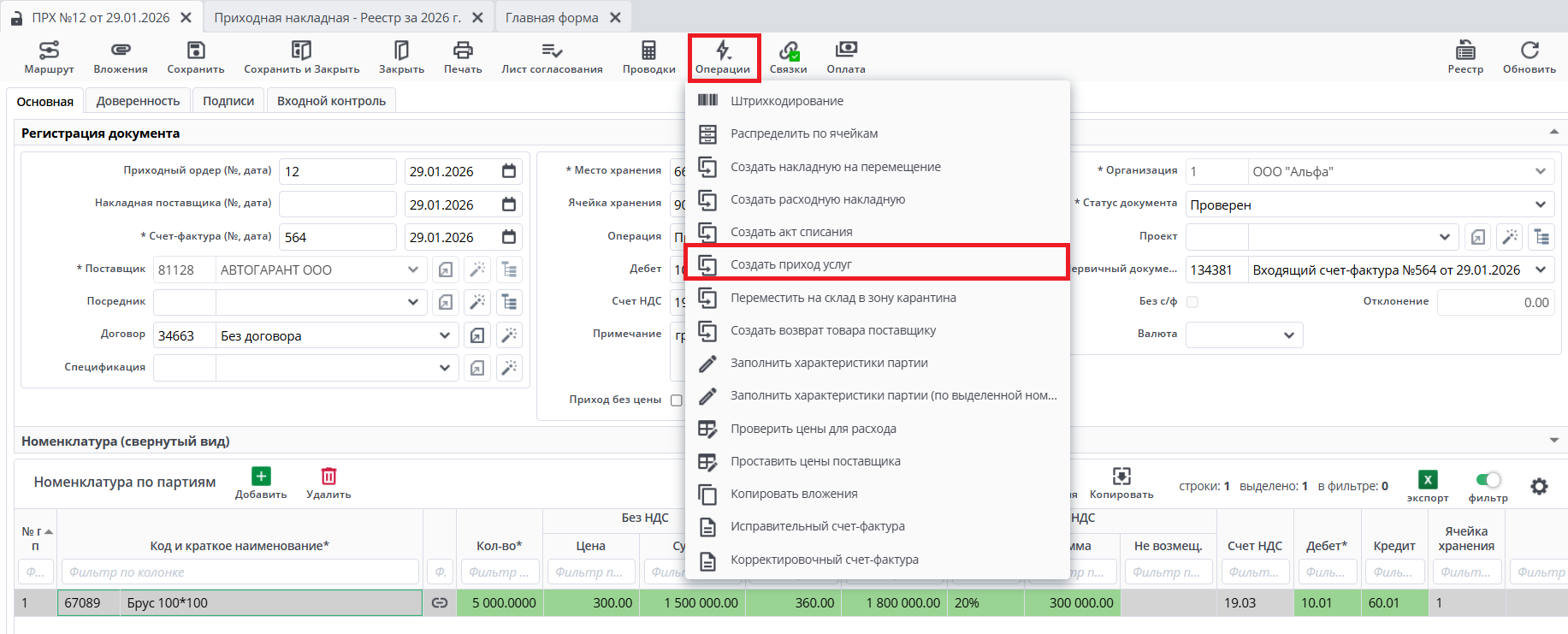This screenshot has height=634, width=1568.
Task: Open Связки linked documents
Action: point(788,57)
